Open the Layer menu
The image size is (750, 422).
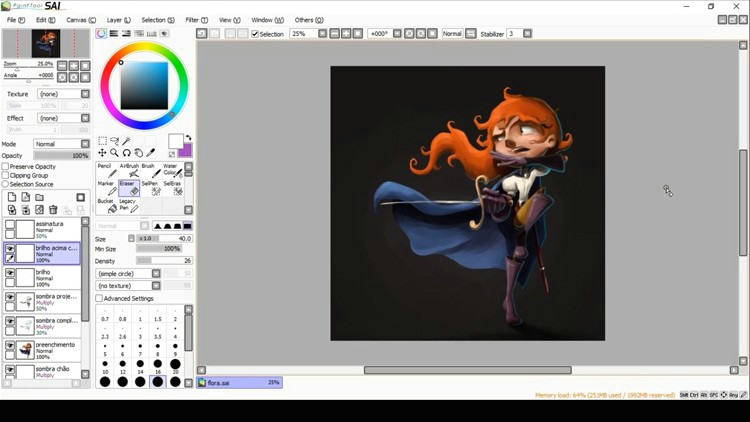click(x=118, y=20)
